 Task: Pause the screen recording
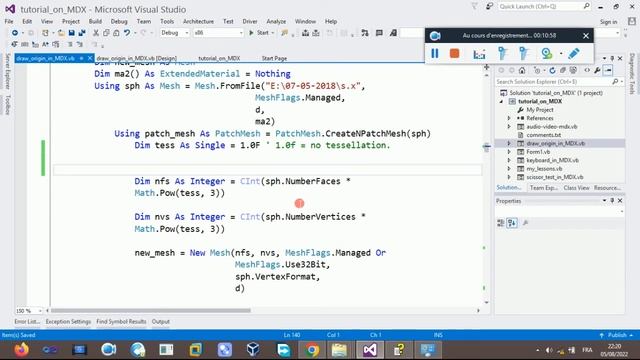[x=435, y=53]
